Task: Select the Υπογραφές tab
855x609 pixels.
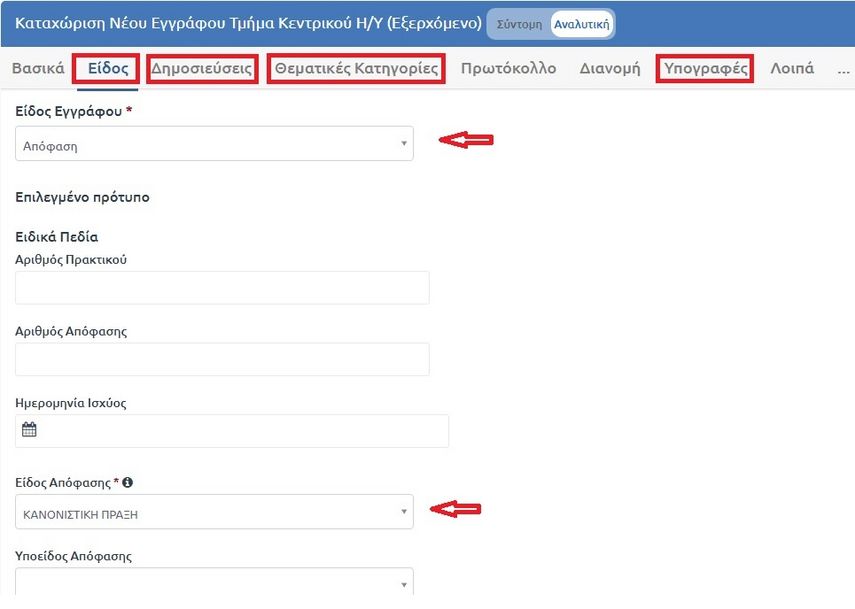Action: point(705,69)
